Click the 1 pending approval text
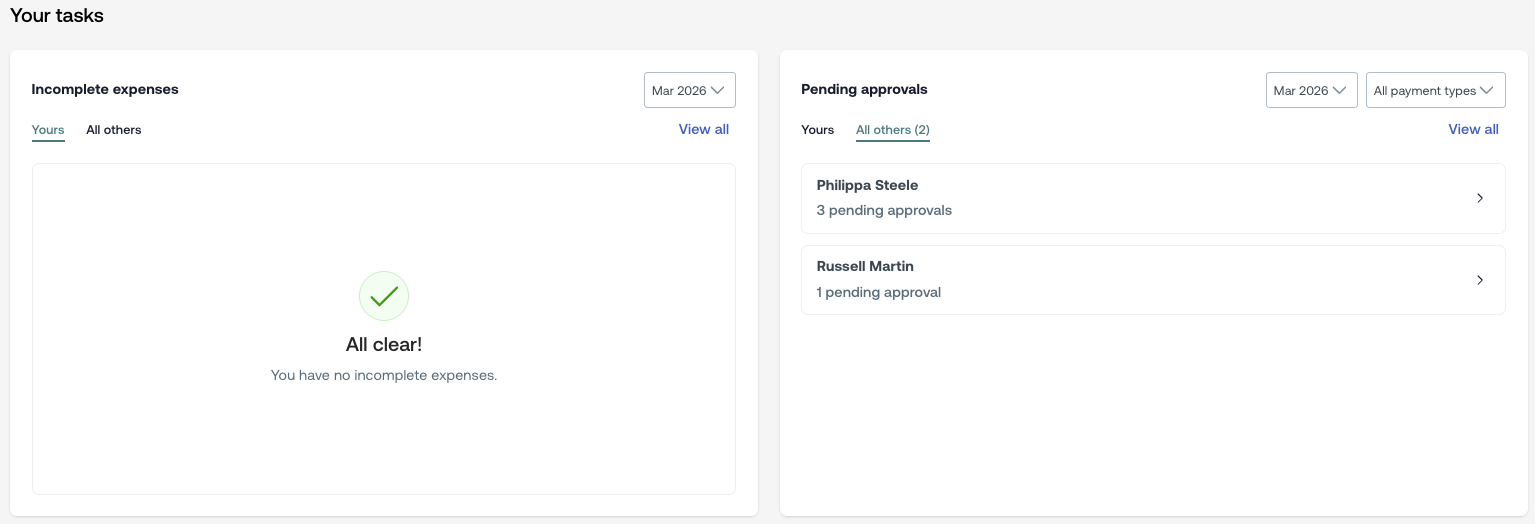Screen dimensions: 1535x524 (x=879, y=293)
